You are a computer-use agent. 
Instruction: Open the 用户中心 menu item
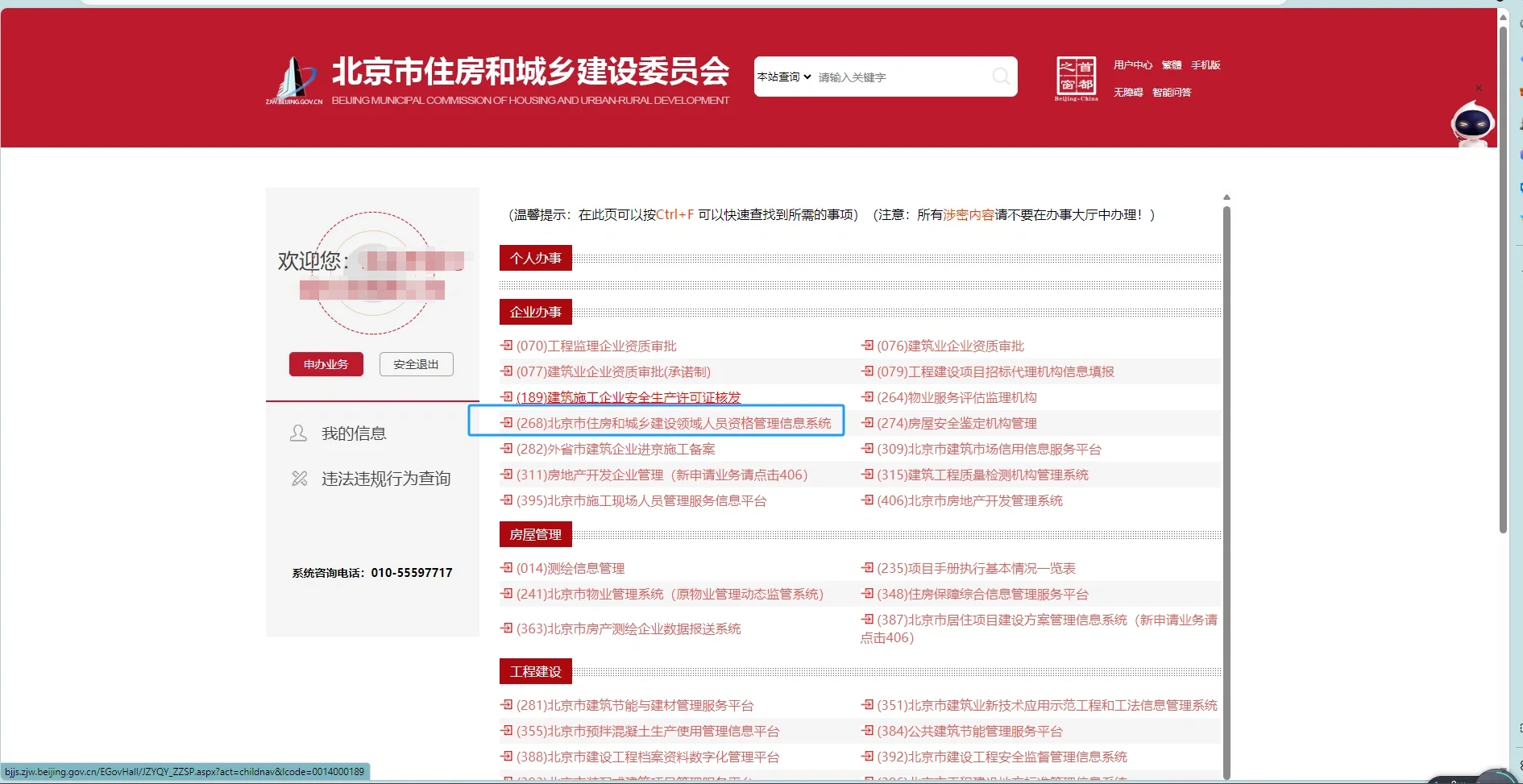[1133, 64]
